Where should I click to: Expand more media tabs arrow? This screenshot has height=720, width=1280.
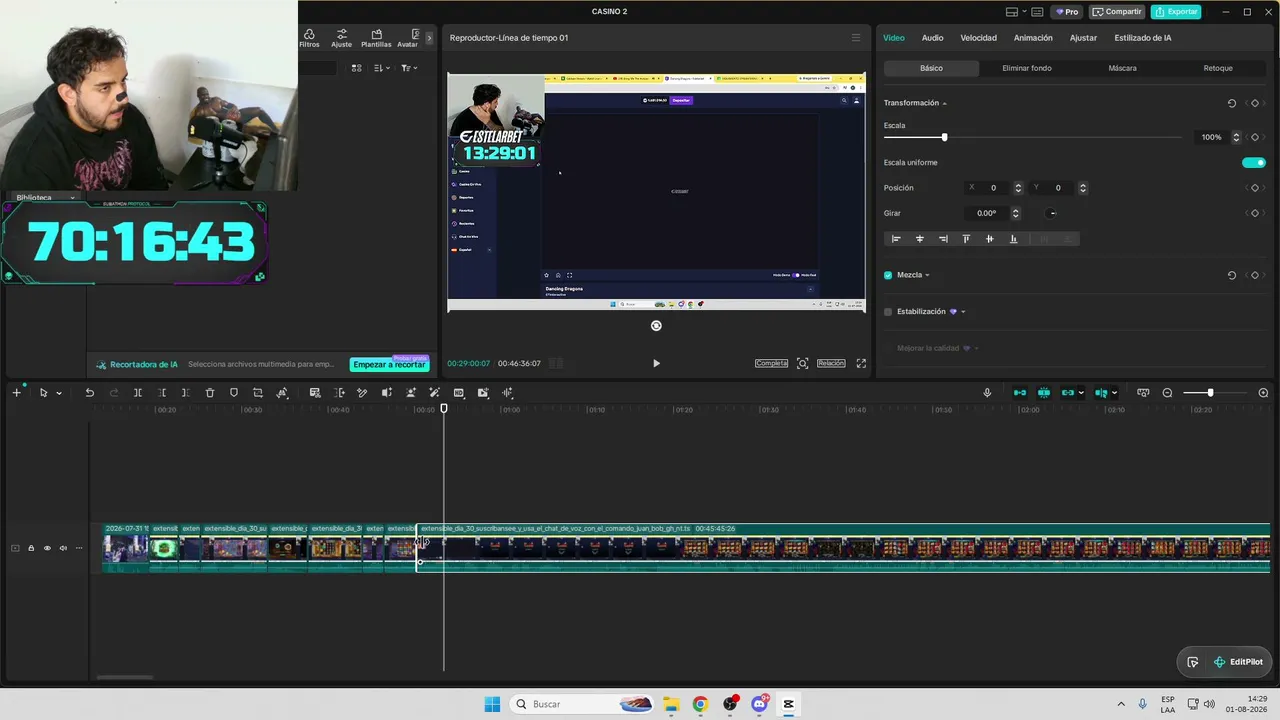[x=429, y=38]
